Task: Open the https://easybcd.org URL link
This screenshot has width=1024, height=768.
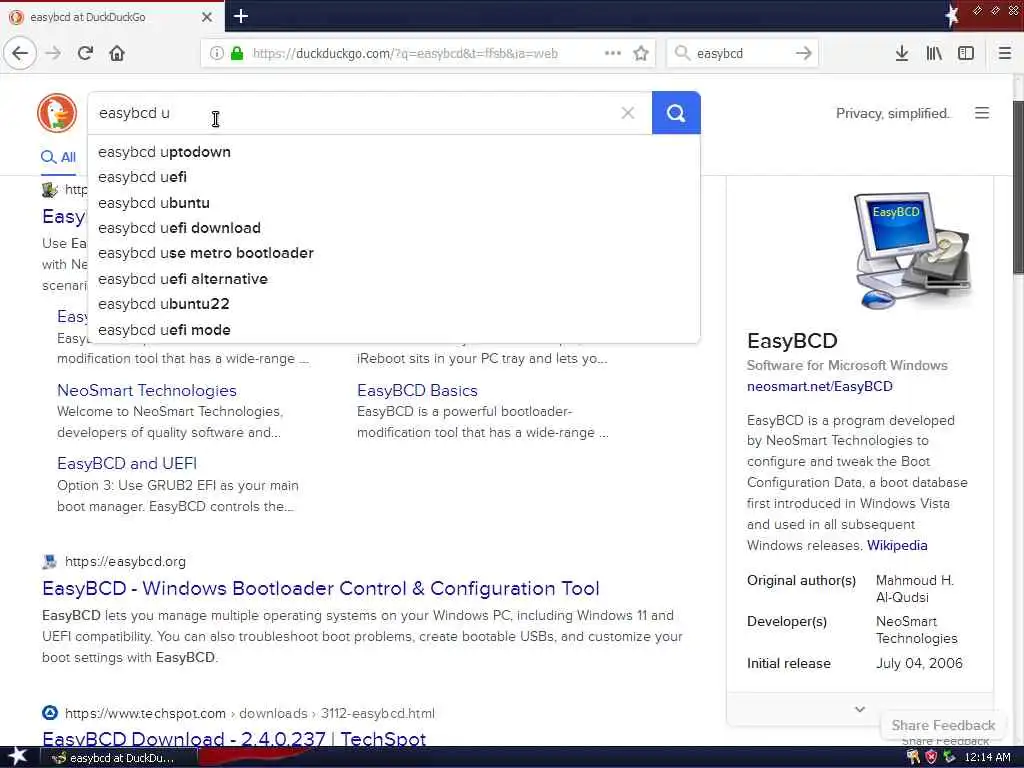Action: 125,562
